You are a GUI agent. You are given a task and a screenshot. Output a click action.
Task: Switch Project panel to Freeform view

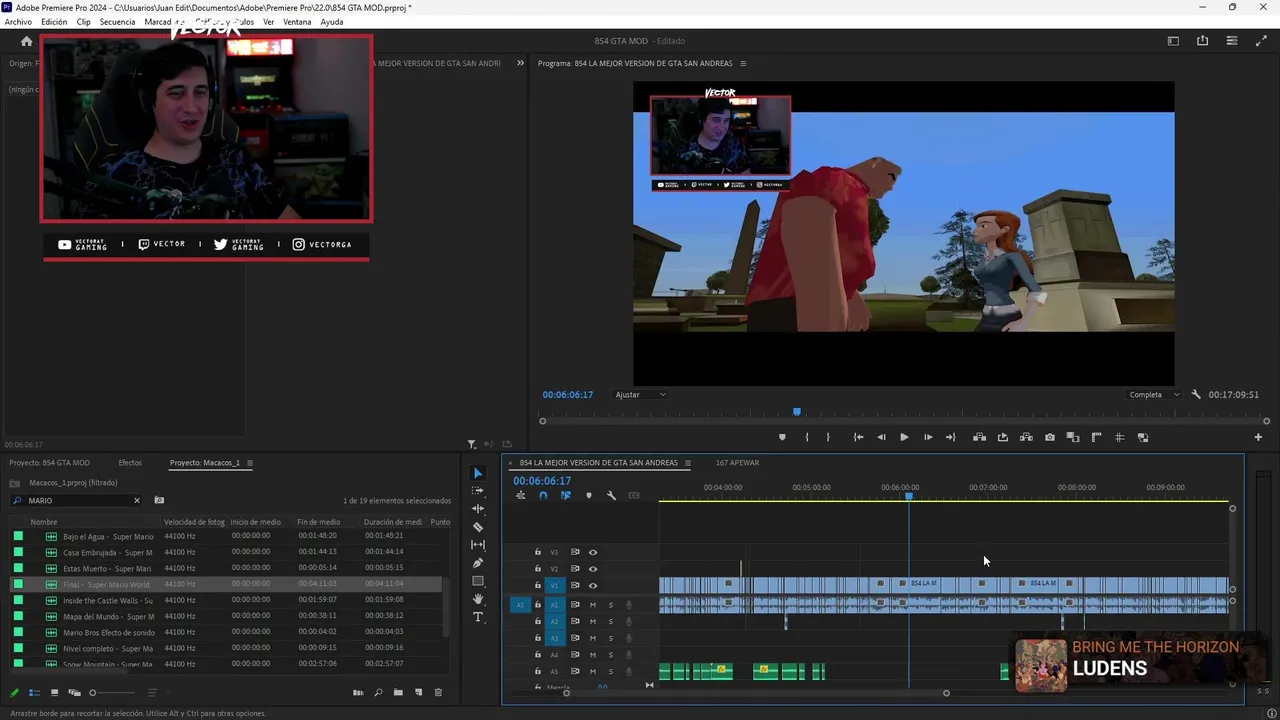pos(74,692)
